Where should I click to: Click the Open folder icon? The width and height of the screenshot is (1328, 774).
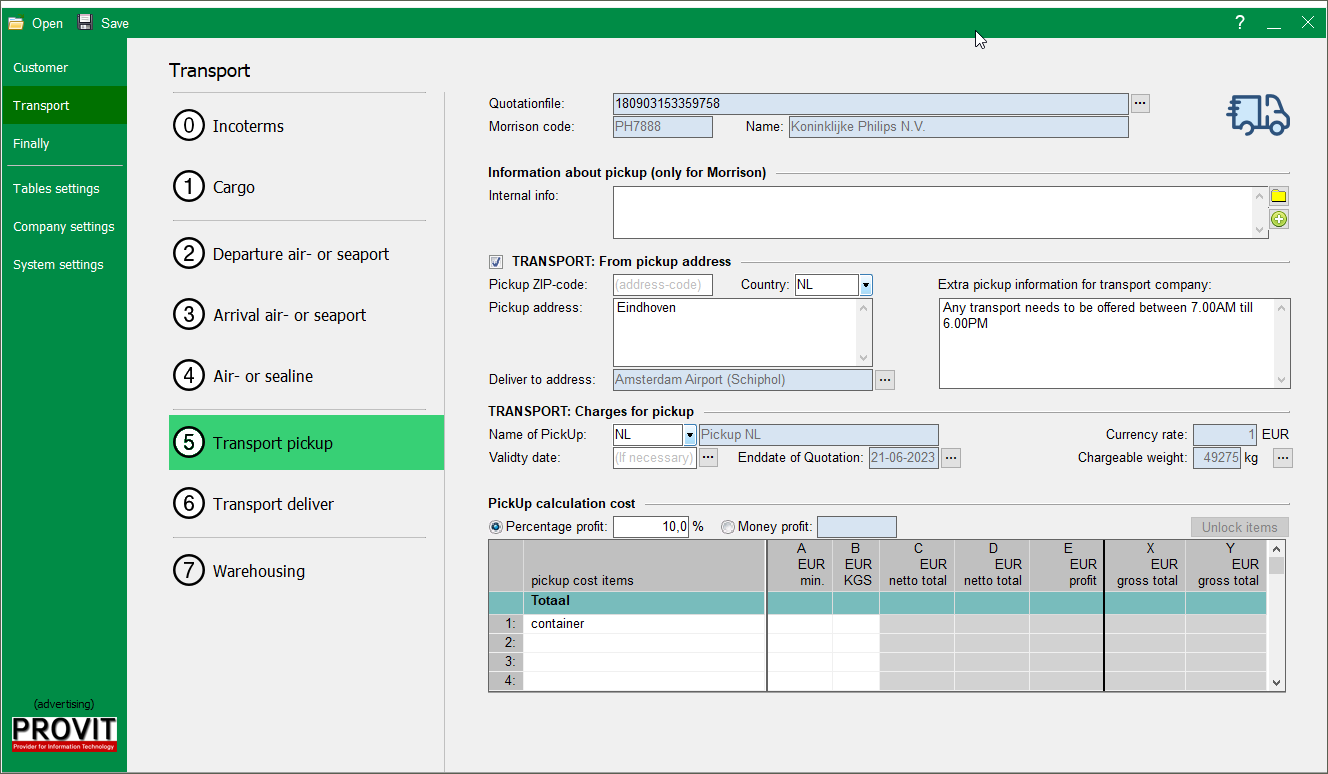tap(16, 23)
